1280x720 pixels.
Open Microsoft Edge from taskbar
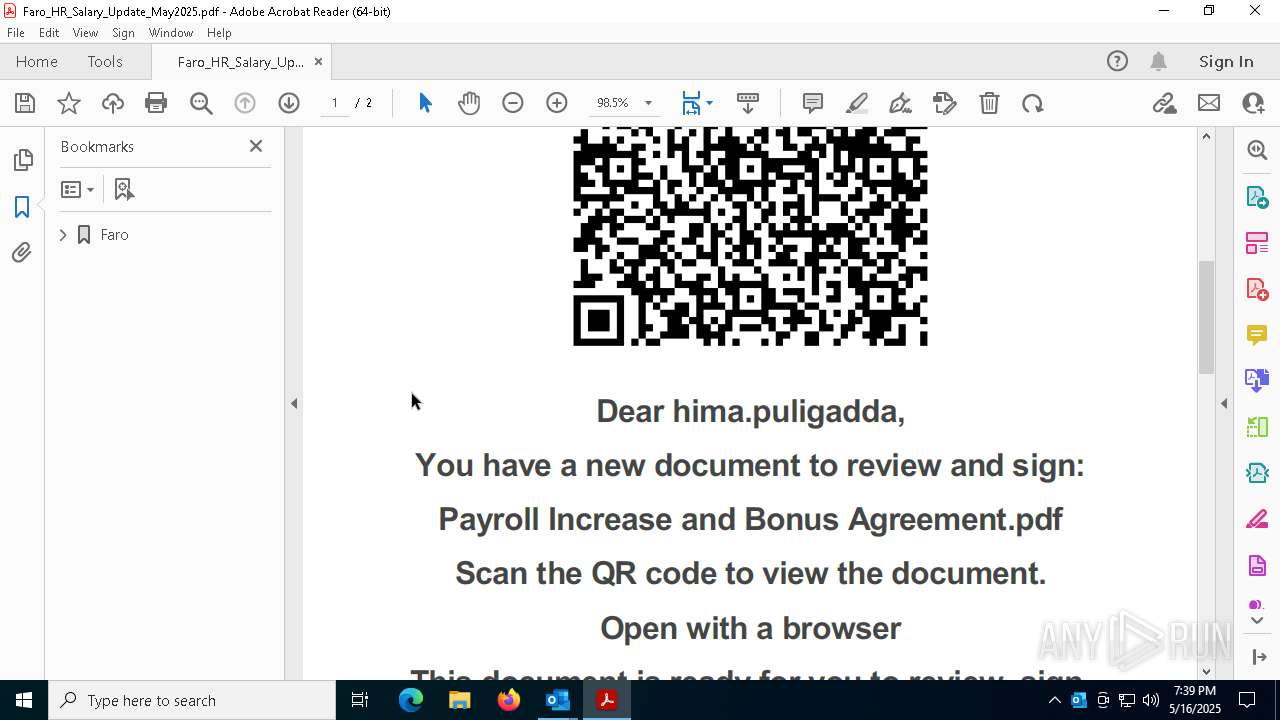coord(411,700)
